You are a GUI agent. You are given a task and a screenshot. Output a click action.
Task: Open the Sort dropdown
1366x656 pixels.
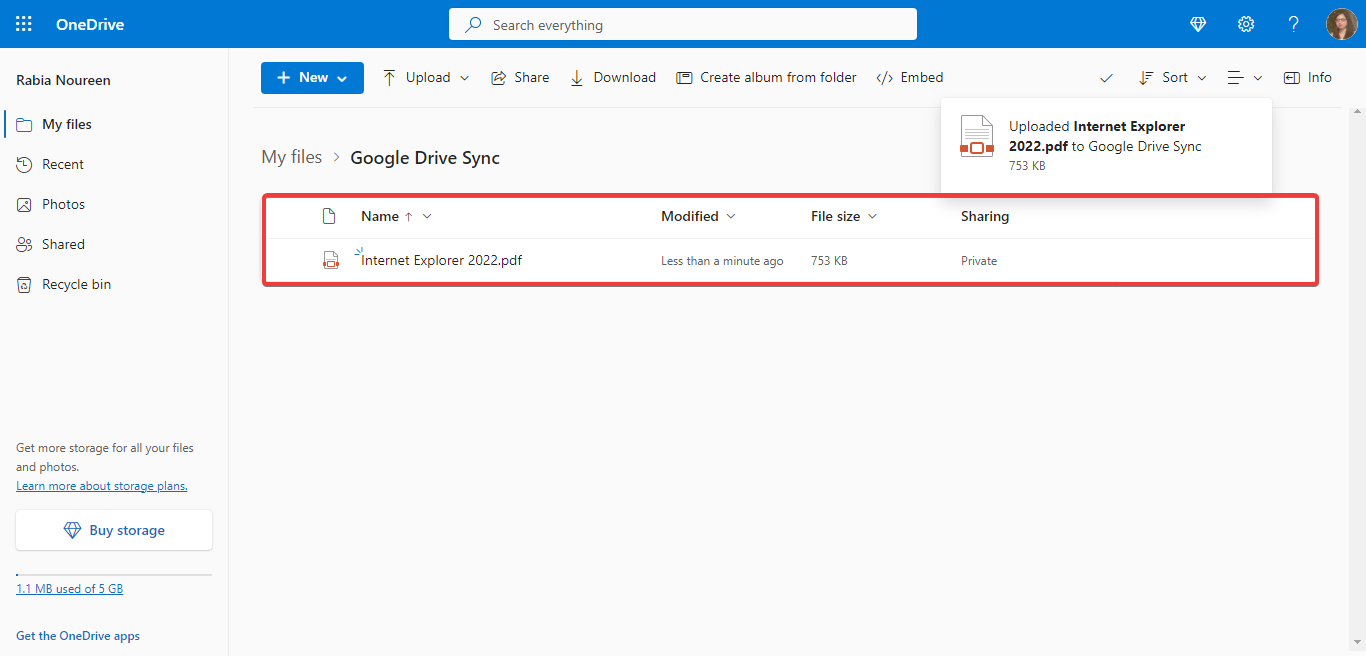point(1173,77)
